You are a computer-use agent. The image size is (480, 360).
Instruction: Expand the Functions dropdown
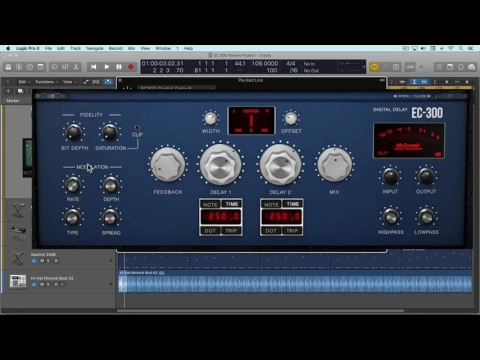point(47,82)
